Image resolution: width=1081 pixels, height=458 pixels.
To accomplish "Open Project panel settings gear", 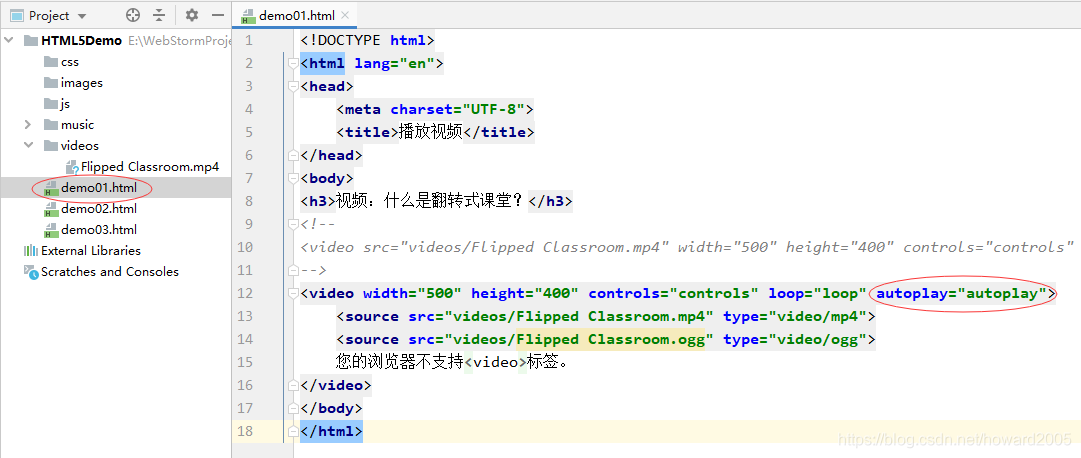I will tap(192, 15).
